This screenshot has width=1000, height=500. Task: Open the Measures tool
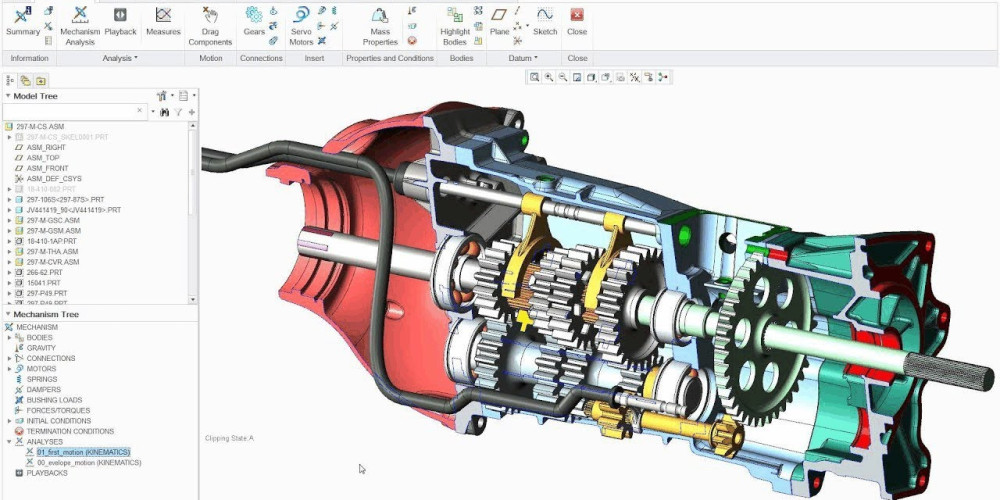[x=163, y=22]
